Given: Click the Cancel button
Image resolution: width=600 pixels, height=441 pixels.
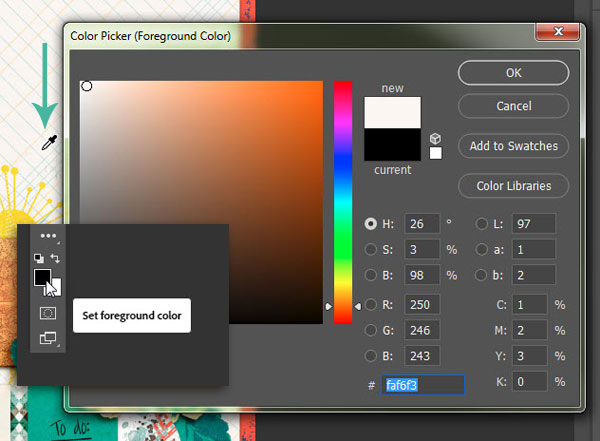Looking at the screenshot, I should point(513,106).
